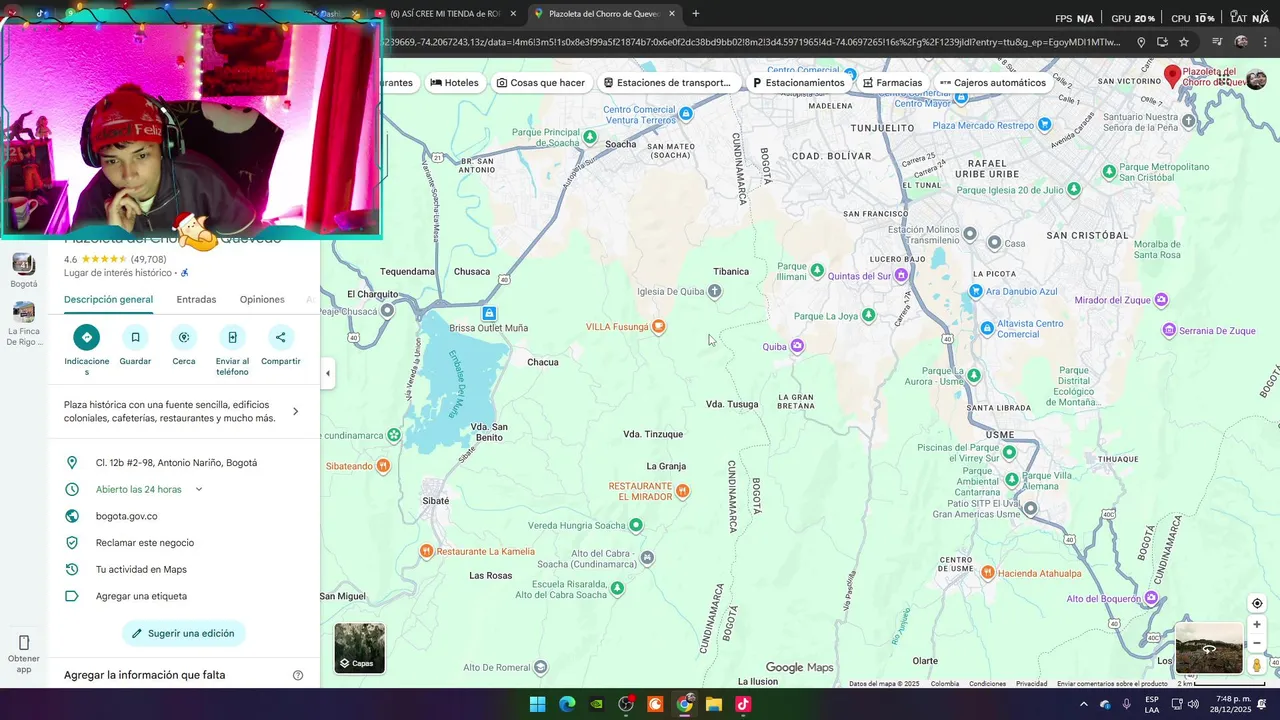Select Hacienda Atahualpa marker
1280x720 pixels.
987,573
